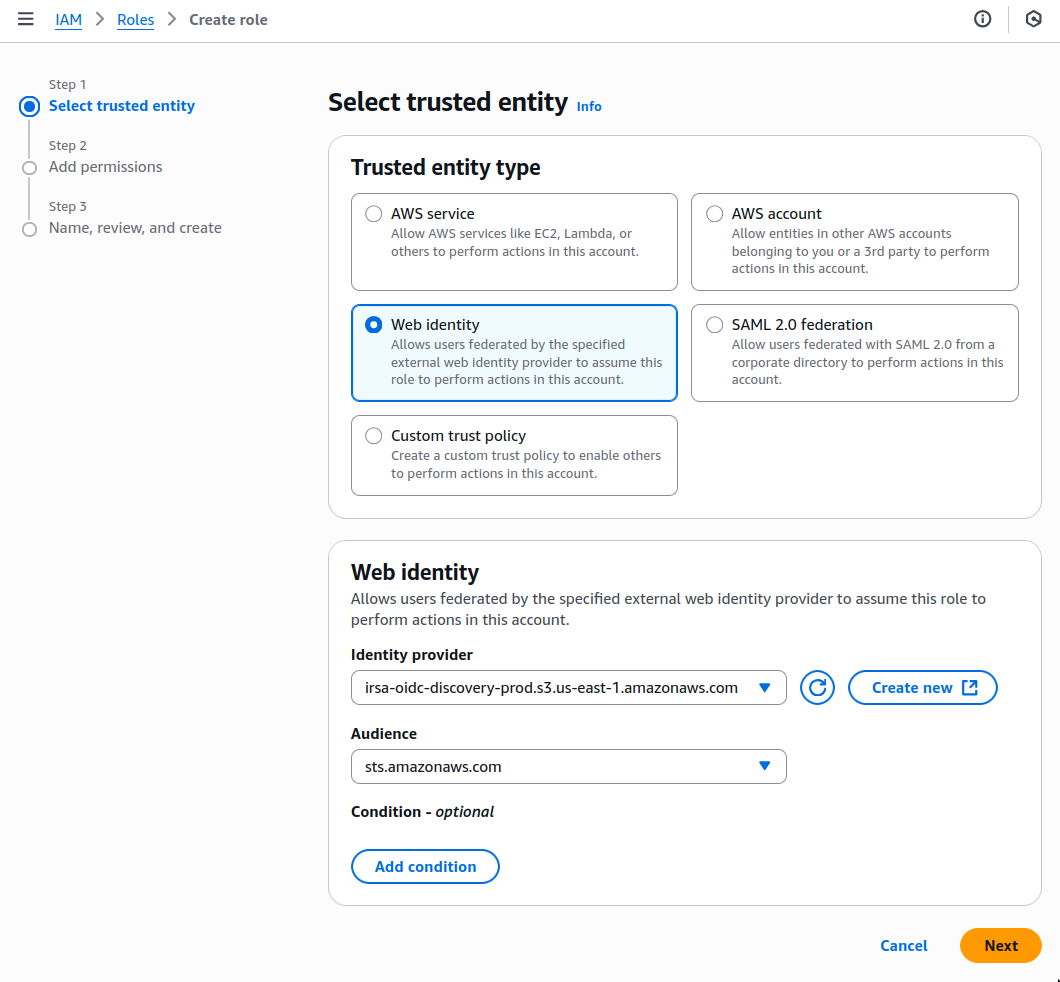Click the Next button
1060x982 pixels.
tap(1000, 945)
